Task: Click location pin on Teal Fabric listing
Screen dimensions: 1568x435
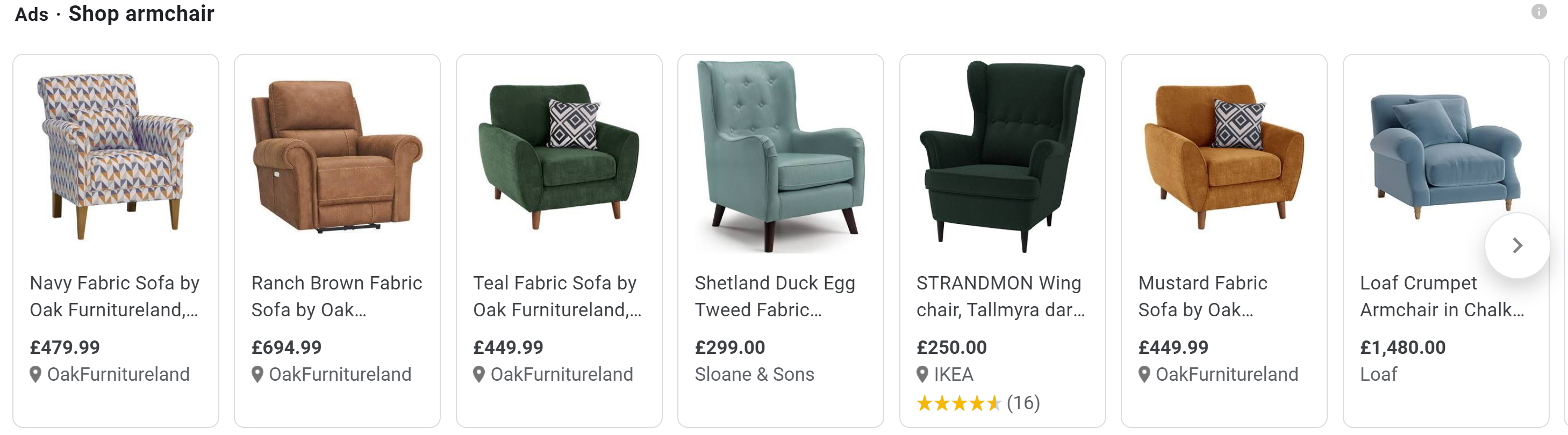Action: click(479, 374)
